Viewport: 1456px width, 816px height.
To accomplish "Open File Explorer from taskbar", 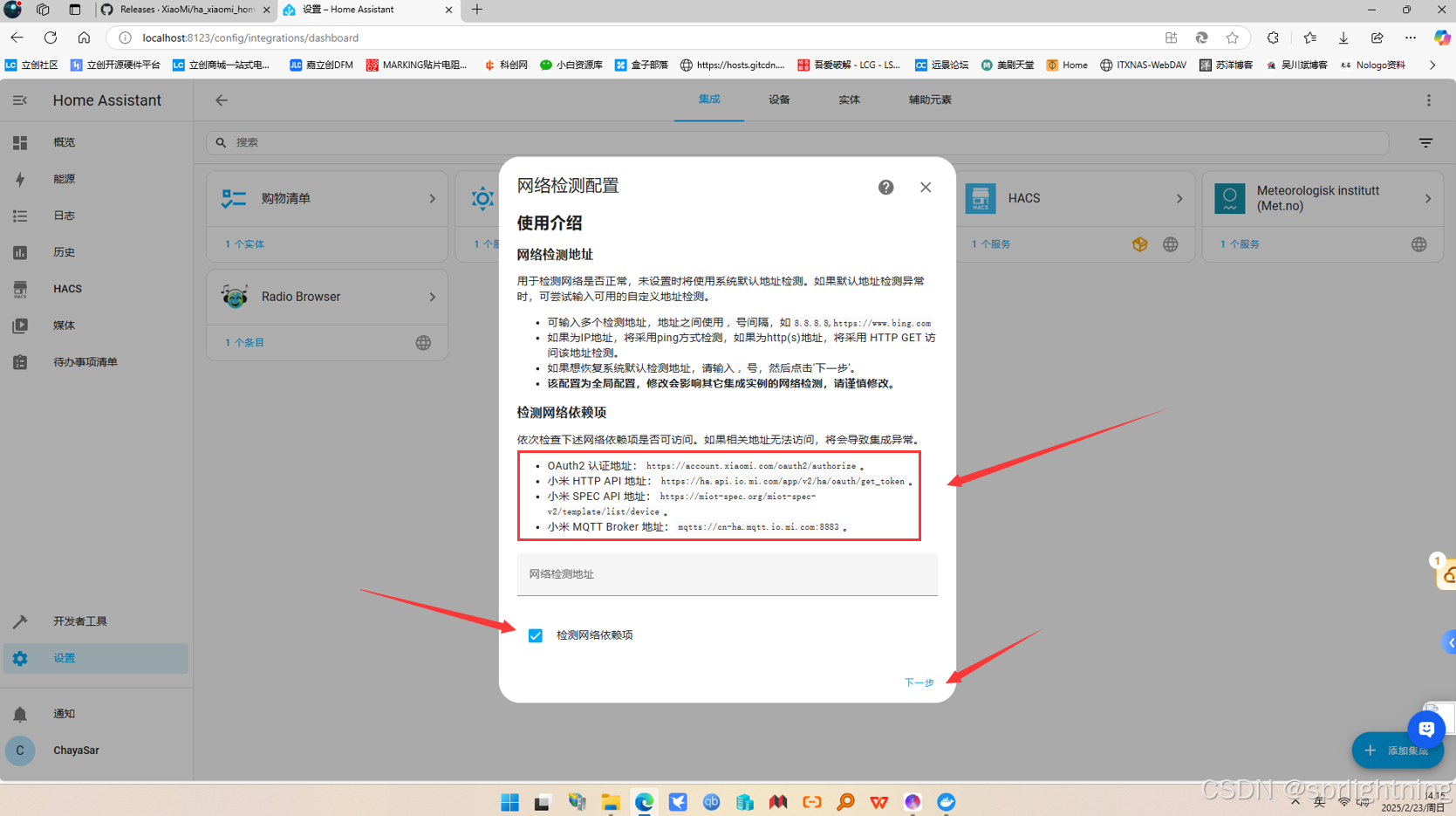I will coord(611,802).
